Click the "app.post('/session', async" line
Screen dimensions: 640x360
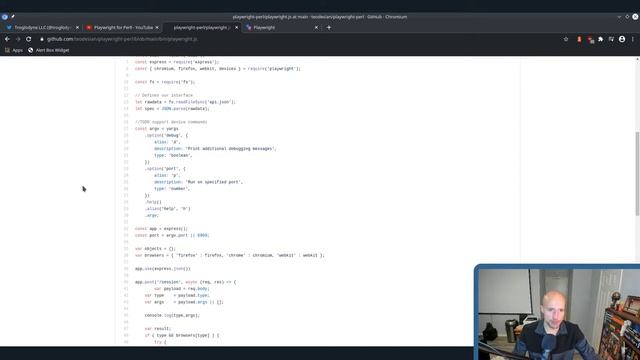tap(185, 282)
